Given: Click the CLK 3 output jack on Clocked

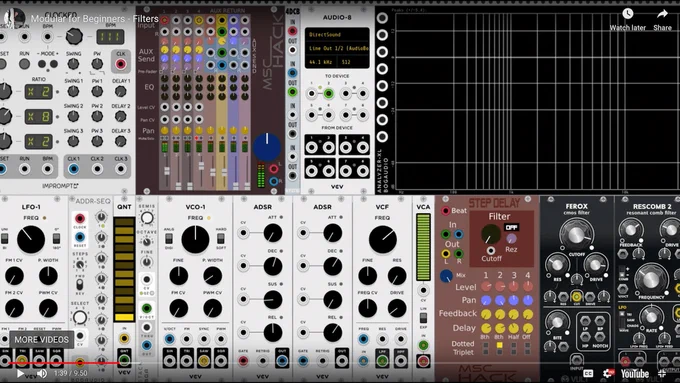Looking at the screenshot, I should coord(121,169).
